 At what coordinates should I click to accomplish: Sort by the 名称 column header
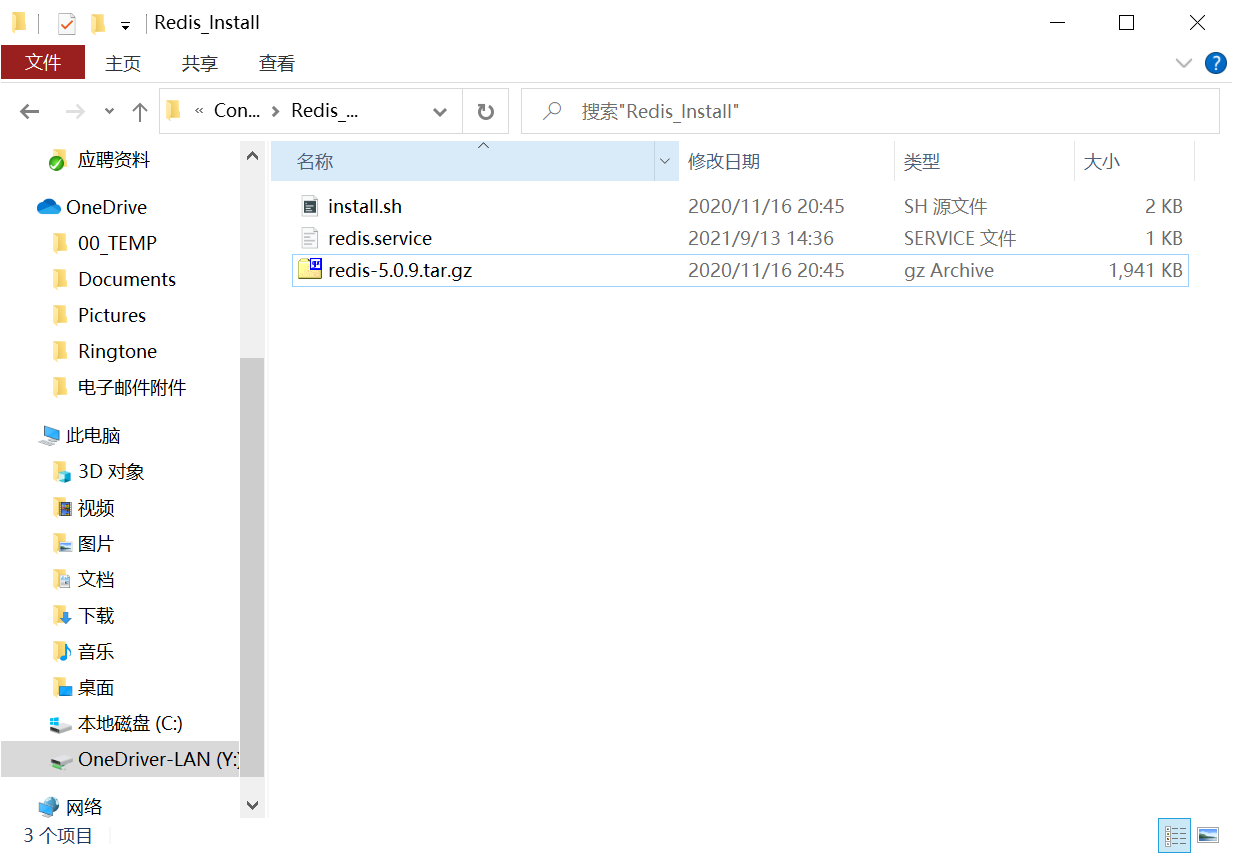[x=462, y=161]
